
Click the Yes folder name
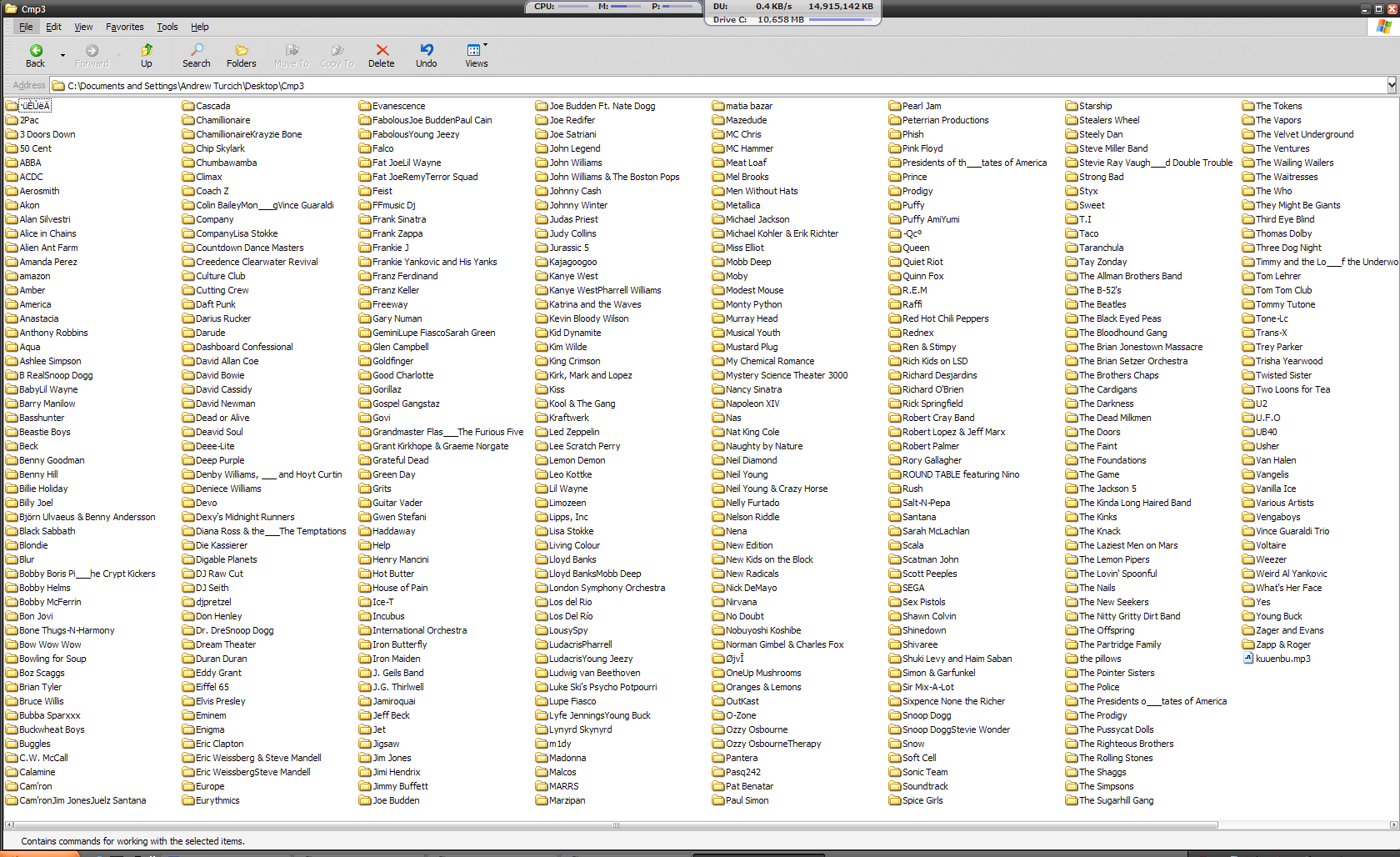[x=1263, y=602]
